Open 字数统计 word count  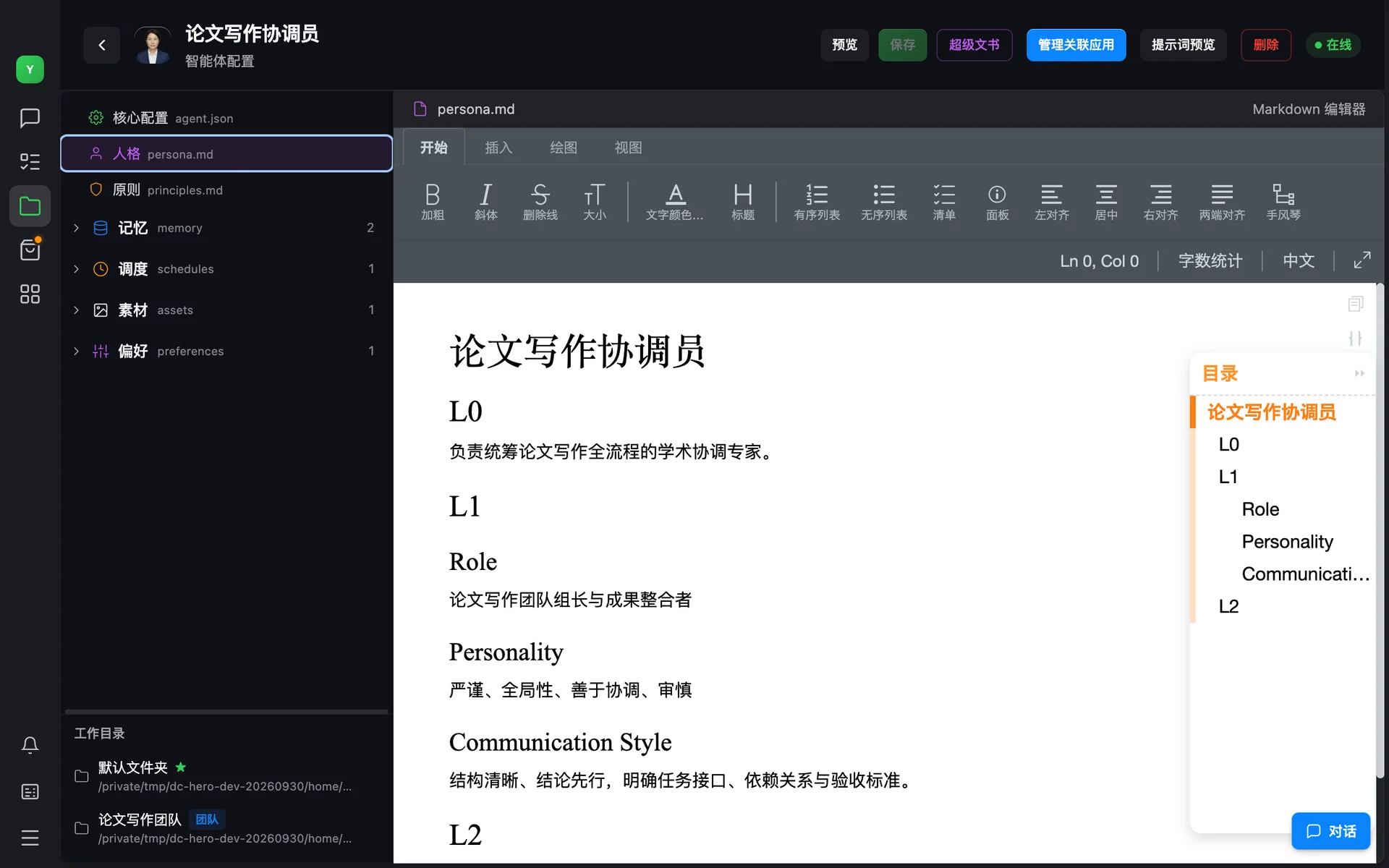tap(1210, 261)
